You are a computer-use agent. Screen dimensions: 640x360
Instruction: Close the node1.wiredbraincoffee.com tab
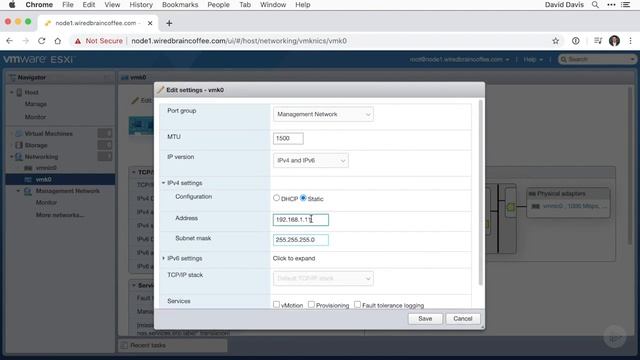(x=150, y=23)
